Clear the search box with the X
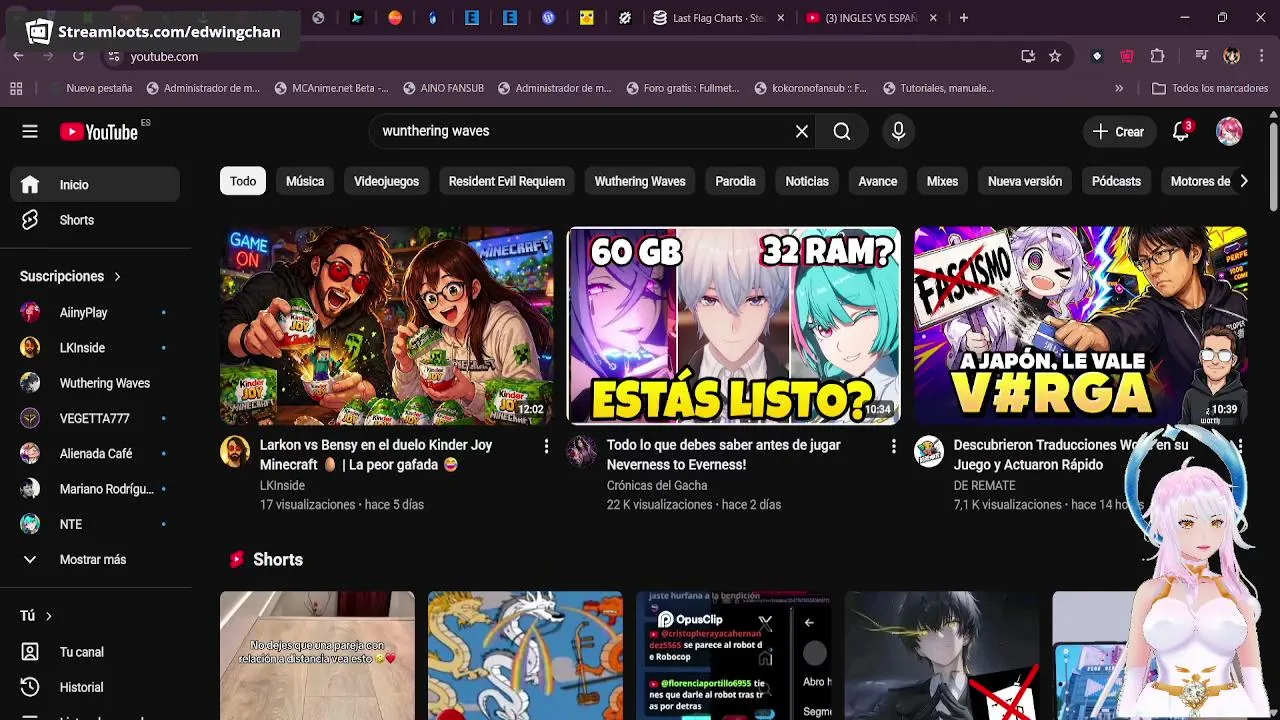 pos(801,131)
